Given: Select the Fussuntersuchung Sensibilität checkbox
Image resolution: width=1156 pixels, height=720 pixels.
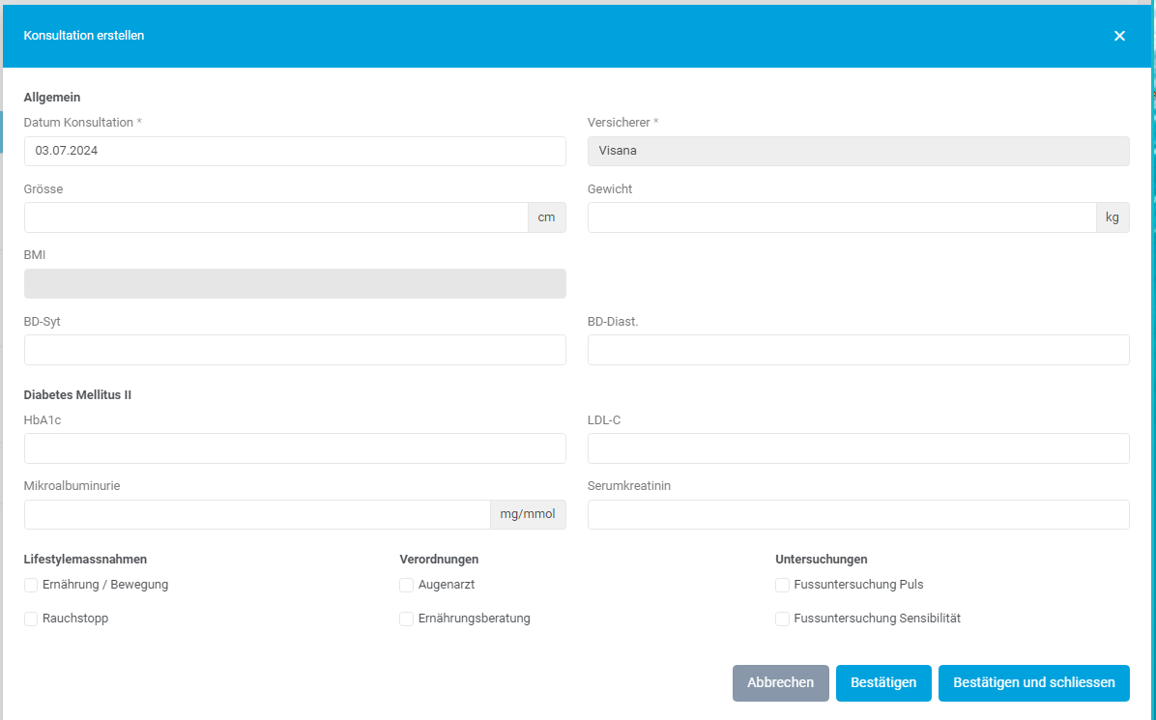Looking at the screenshot, I should (x=782, y=619).
